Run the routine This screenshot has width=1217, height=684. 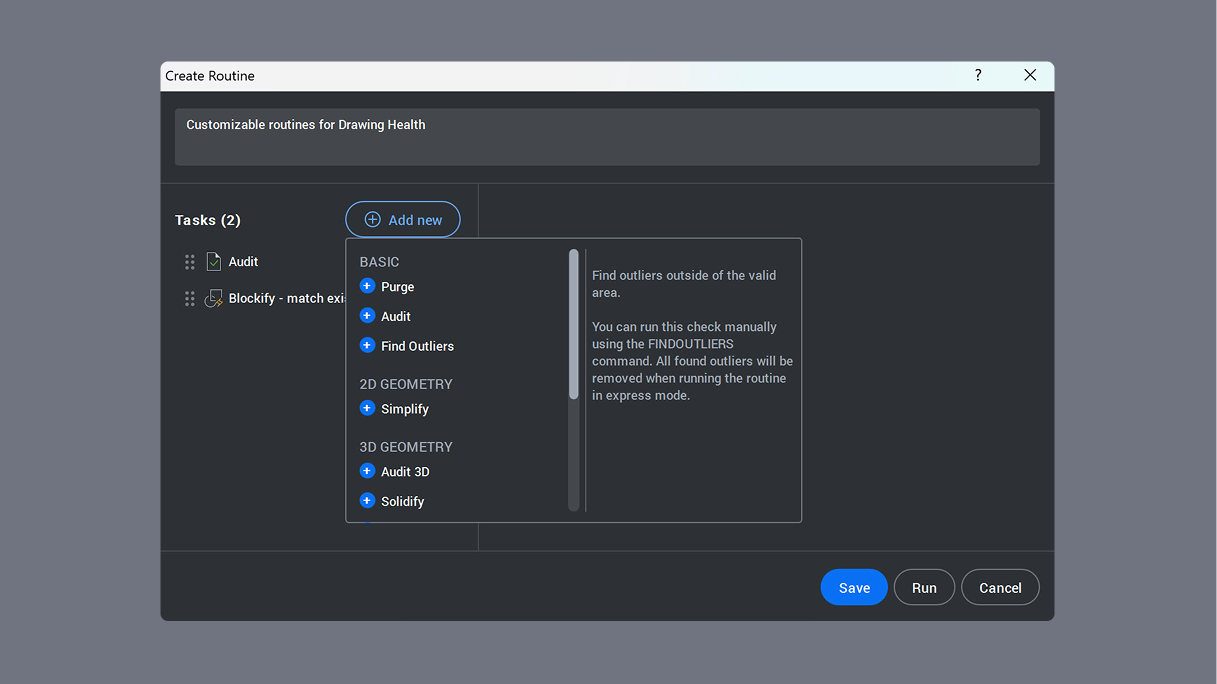[924, 588]
